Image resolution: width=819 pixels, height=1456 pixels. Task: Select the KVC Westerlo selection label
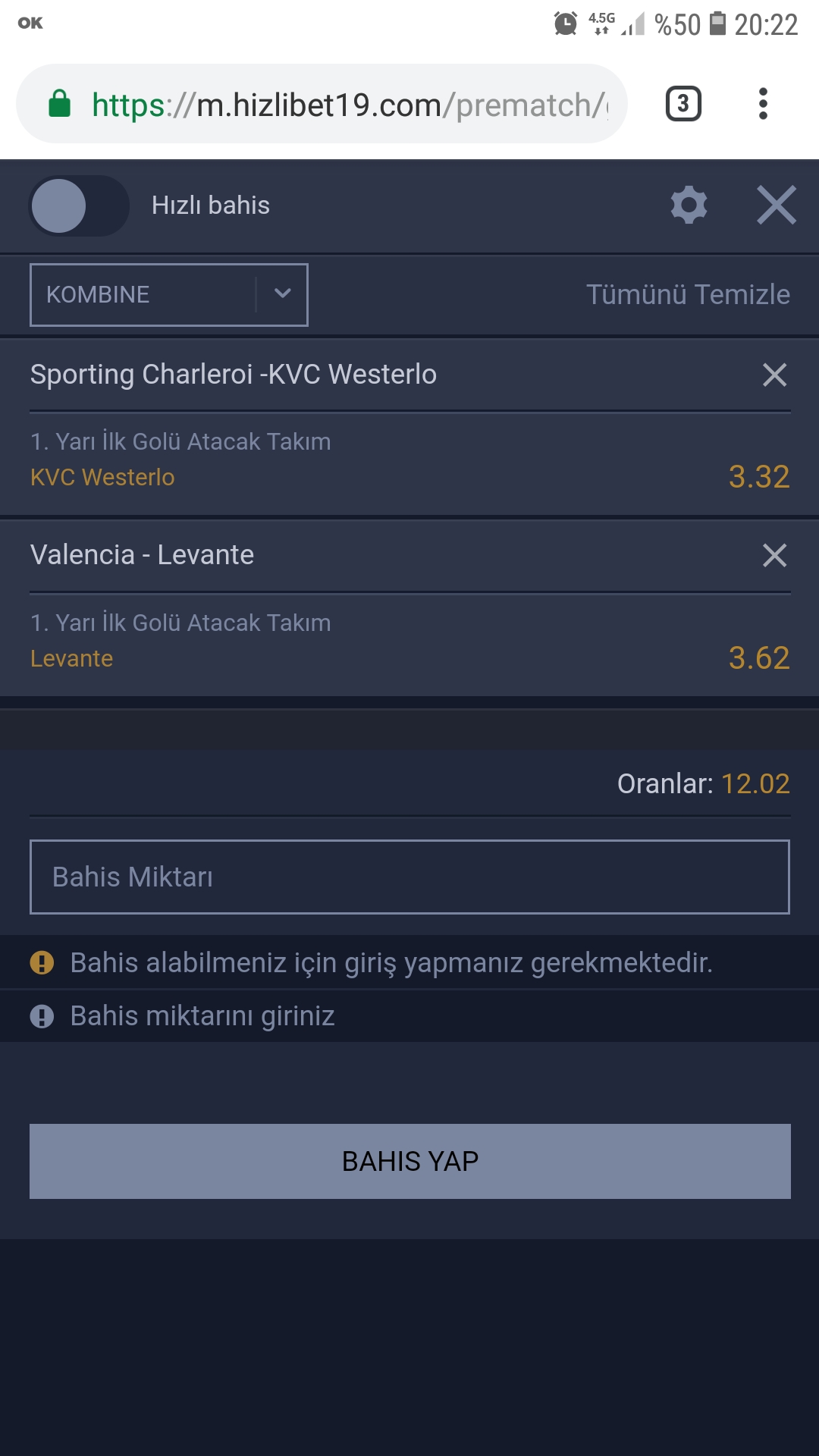pos(102,477)
